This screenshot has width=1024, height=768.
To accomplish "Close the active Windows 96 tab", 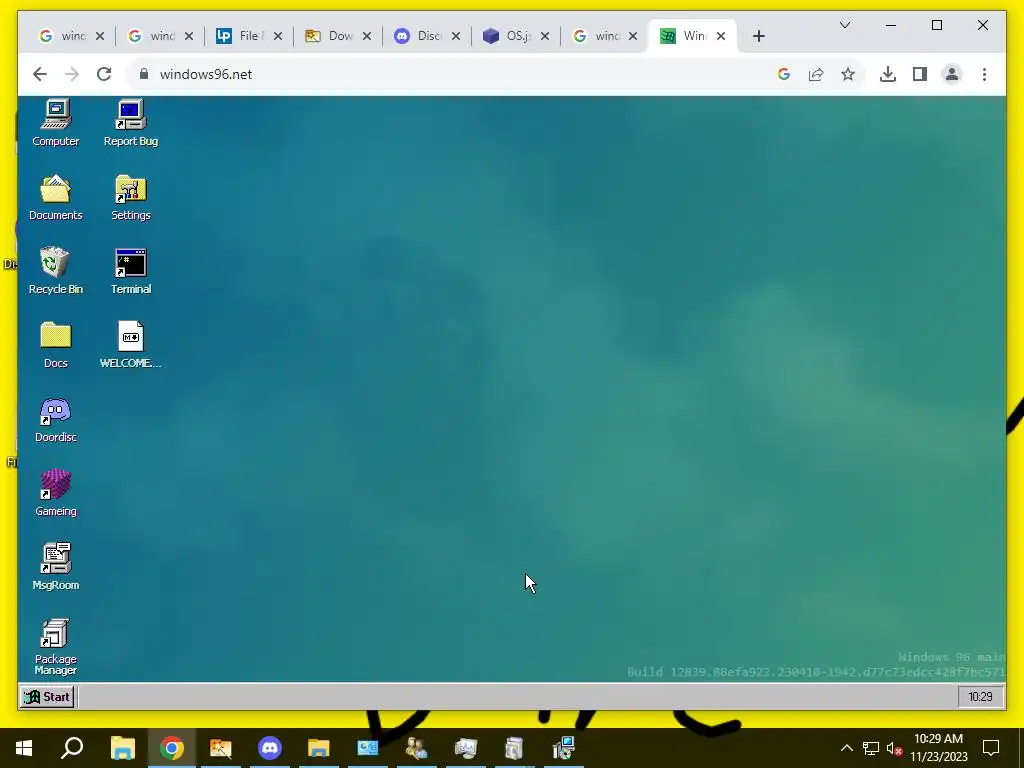I will (721, 36).
